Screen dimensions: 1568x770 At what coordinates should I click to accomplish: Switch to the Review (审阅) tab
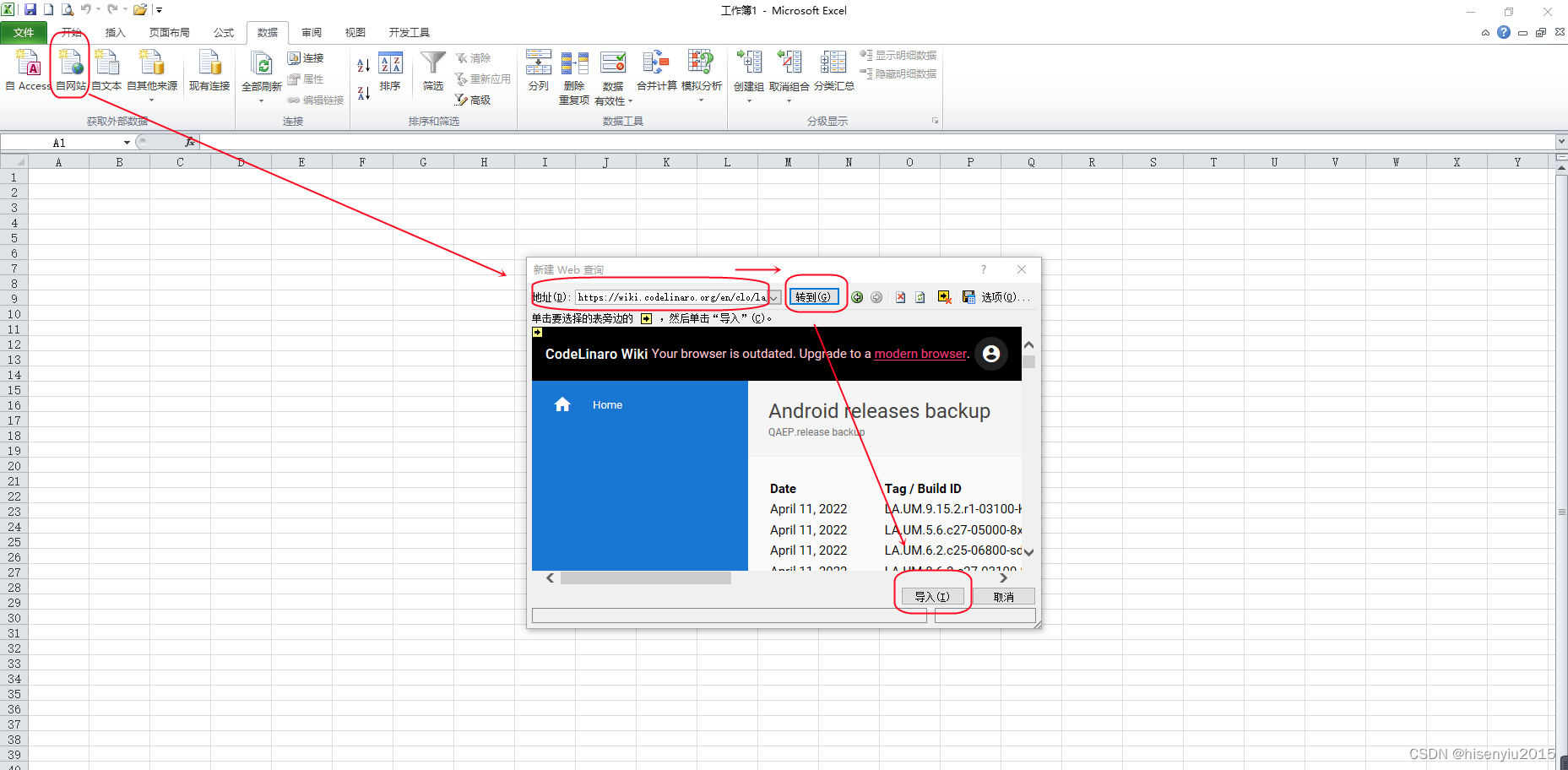click(x=312, y=33)
